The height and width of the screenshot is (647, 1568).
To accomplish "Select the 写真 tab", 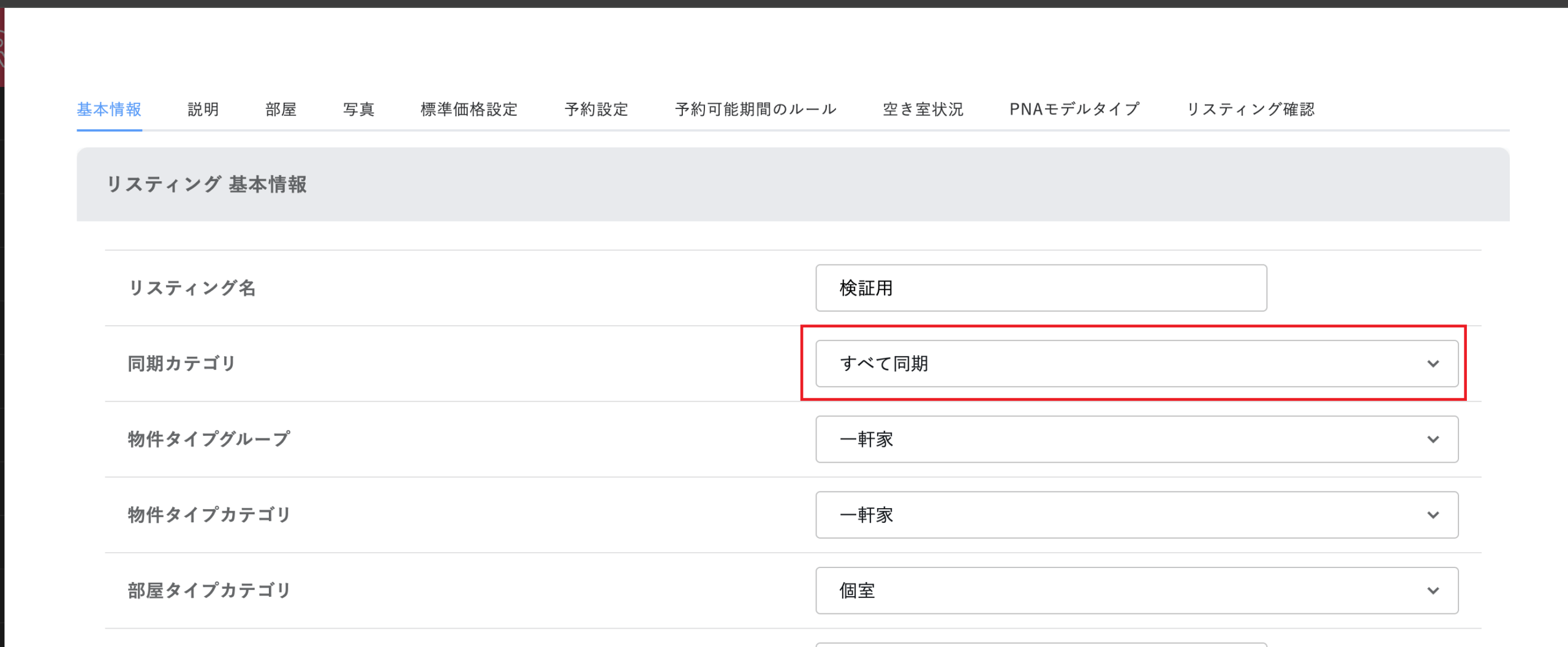I will pos(359,109).
